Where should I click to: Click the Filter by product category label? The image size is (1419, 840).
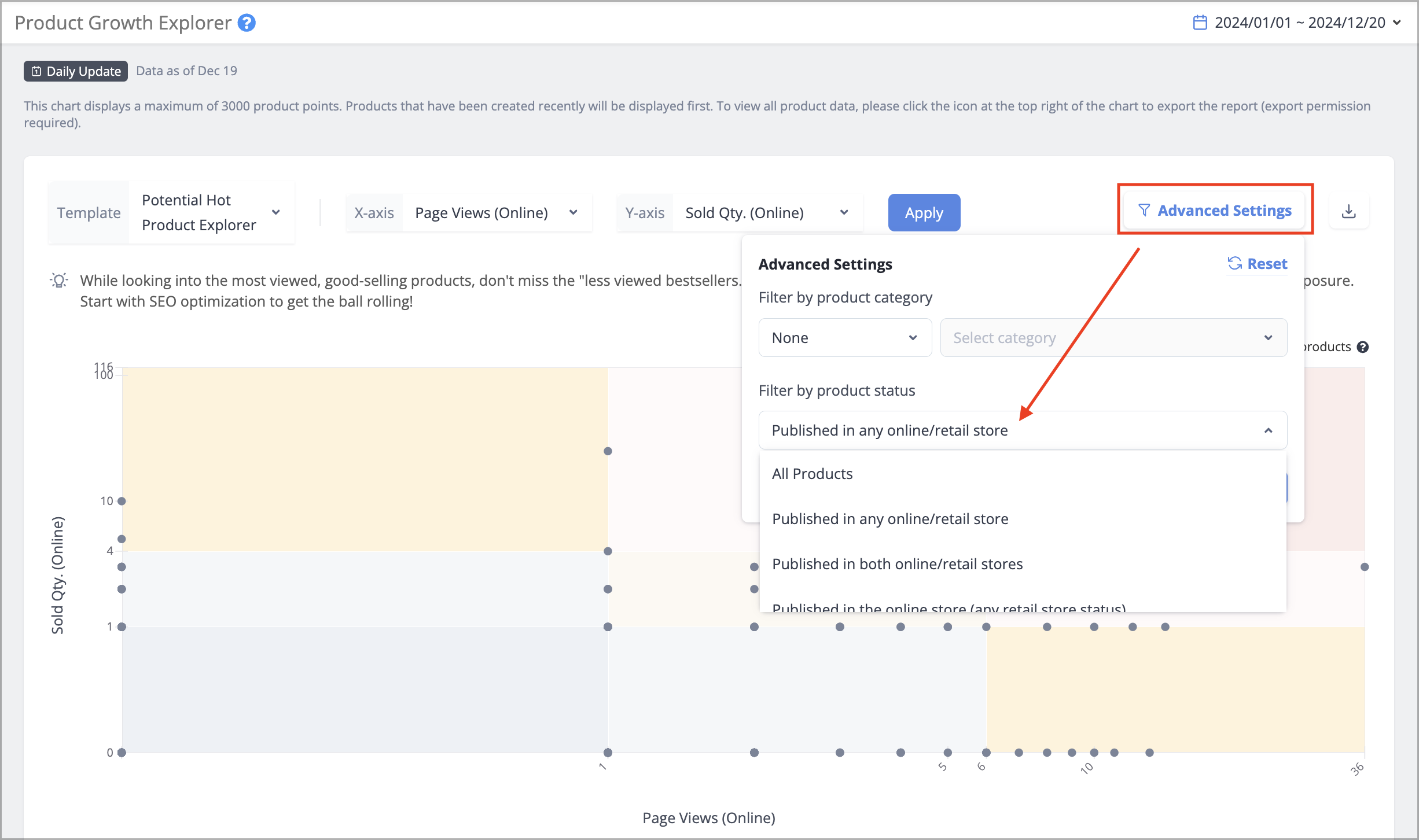point(845,297)
